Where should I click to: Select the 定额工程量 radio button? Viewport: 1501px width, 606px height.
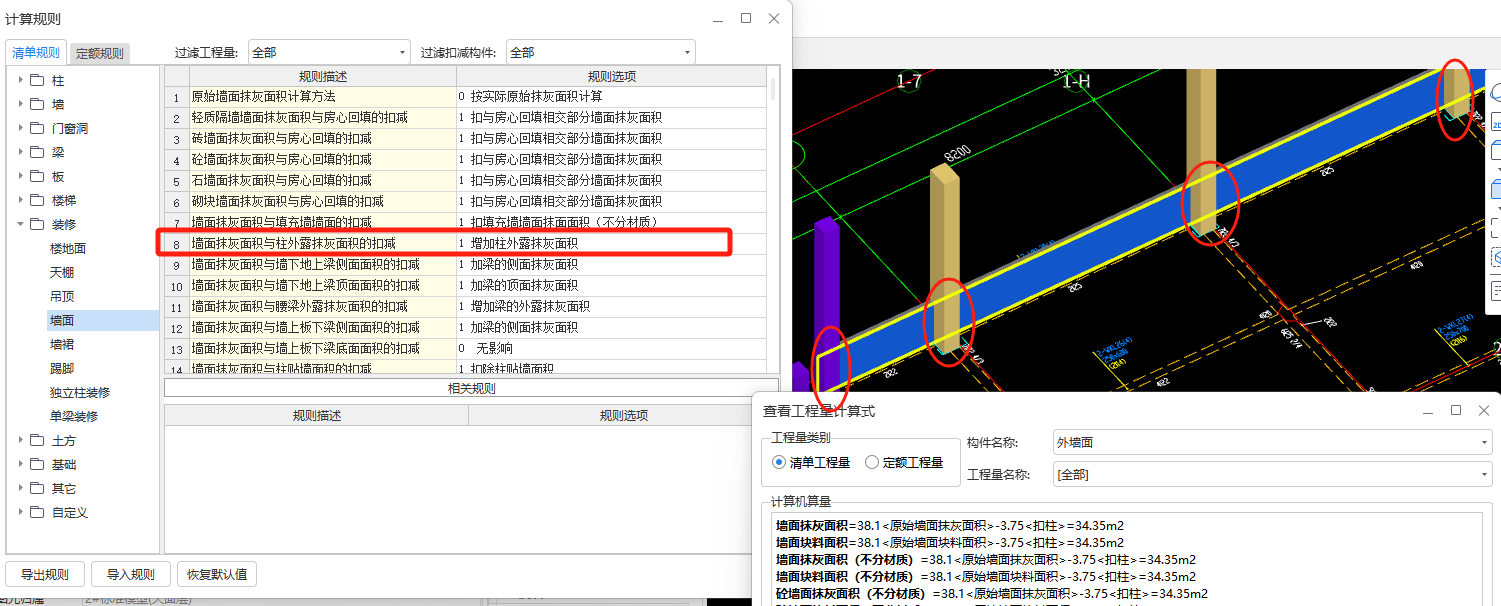[872, 462]
